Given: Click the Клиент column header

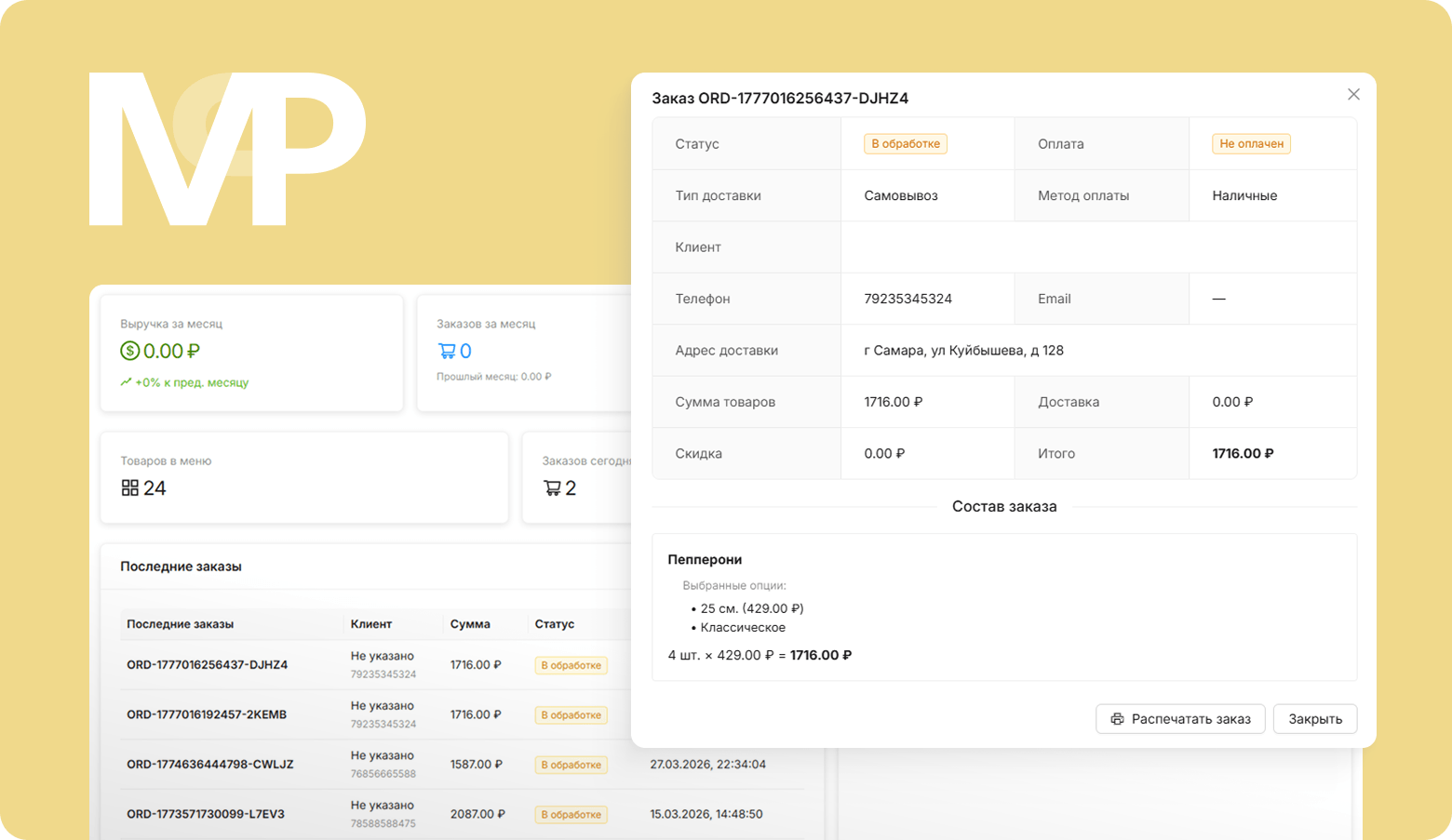Looking at the screenshot, I should point(371,624).
